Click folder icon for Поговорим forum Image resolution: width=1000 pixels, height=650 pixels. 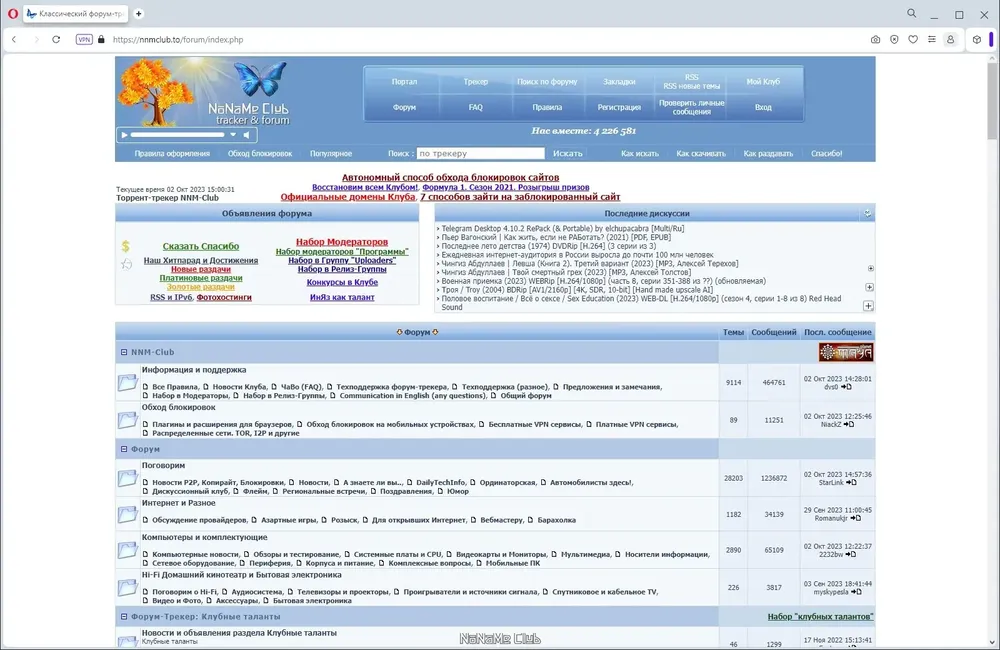click(128, 478)
